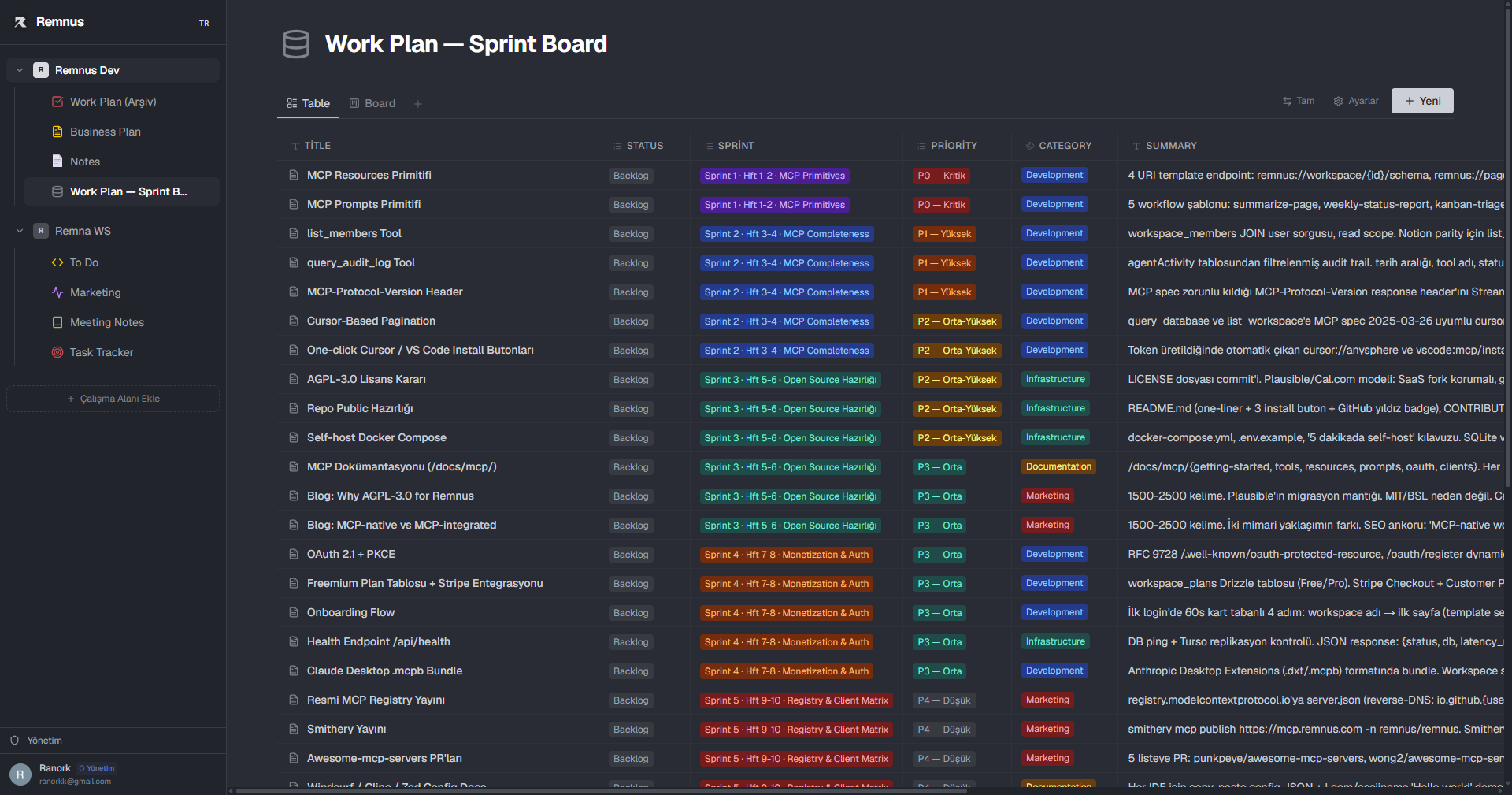Viewport: 1512px width, 795px height.
Task: Open the Business Plan page icon
Action: click(57, 132)
